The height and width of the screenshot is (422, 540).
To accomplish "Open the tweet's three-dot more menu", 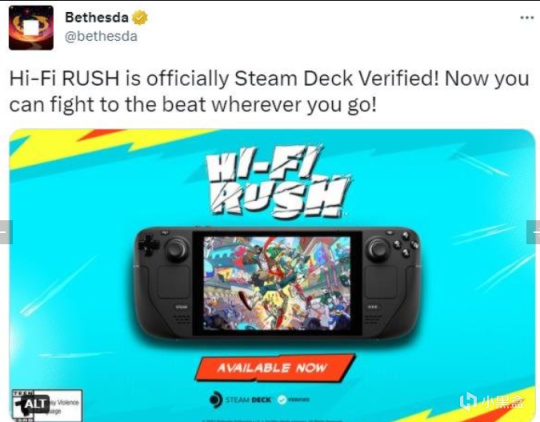I will tap(527, 18).
